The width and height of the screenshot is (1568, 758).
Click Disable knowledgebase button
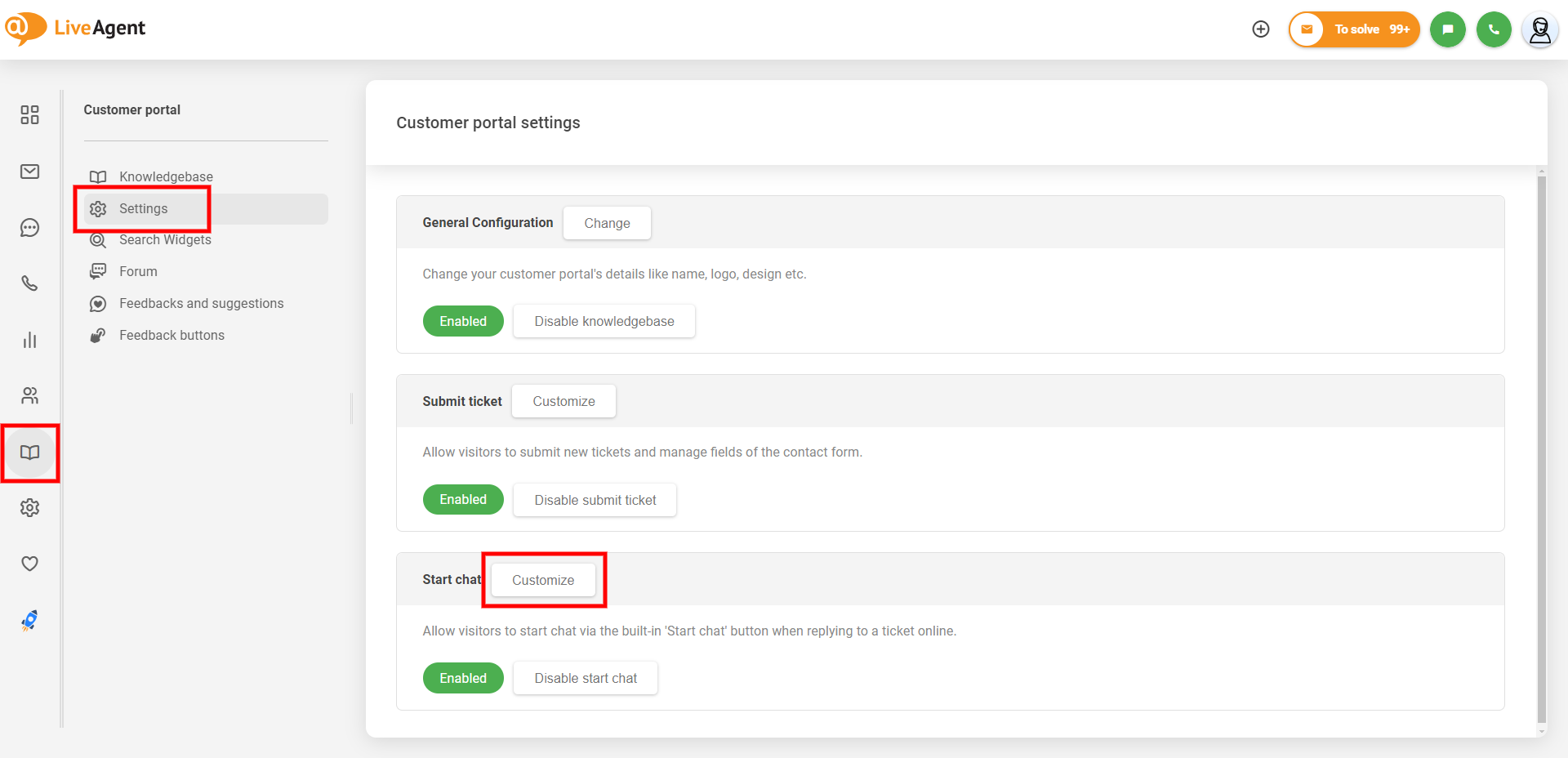[x=604, y=321]
